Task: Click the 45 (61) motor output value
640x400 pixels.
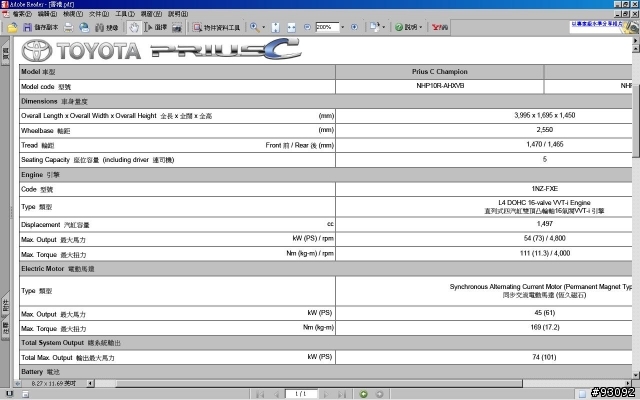Action: 544,313
